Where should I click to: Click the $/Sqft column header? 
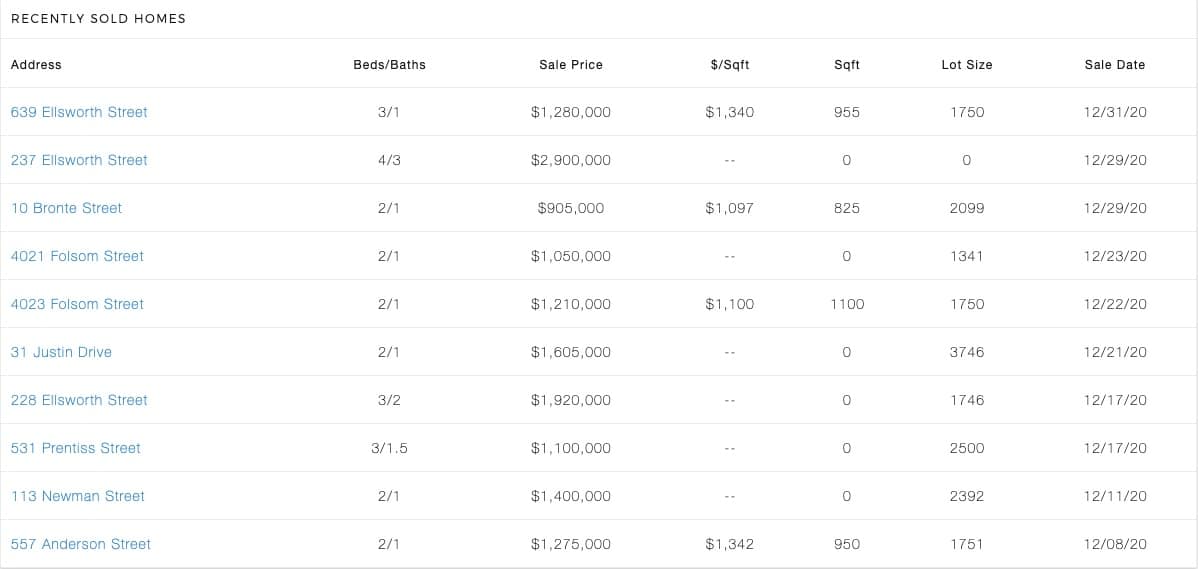coord(730,65)
